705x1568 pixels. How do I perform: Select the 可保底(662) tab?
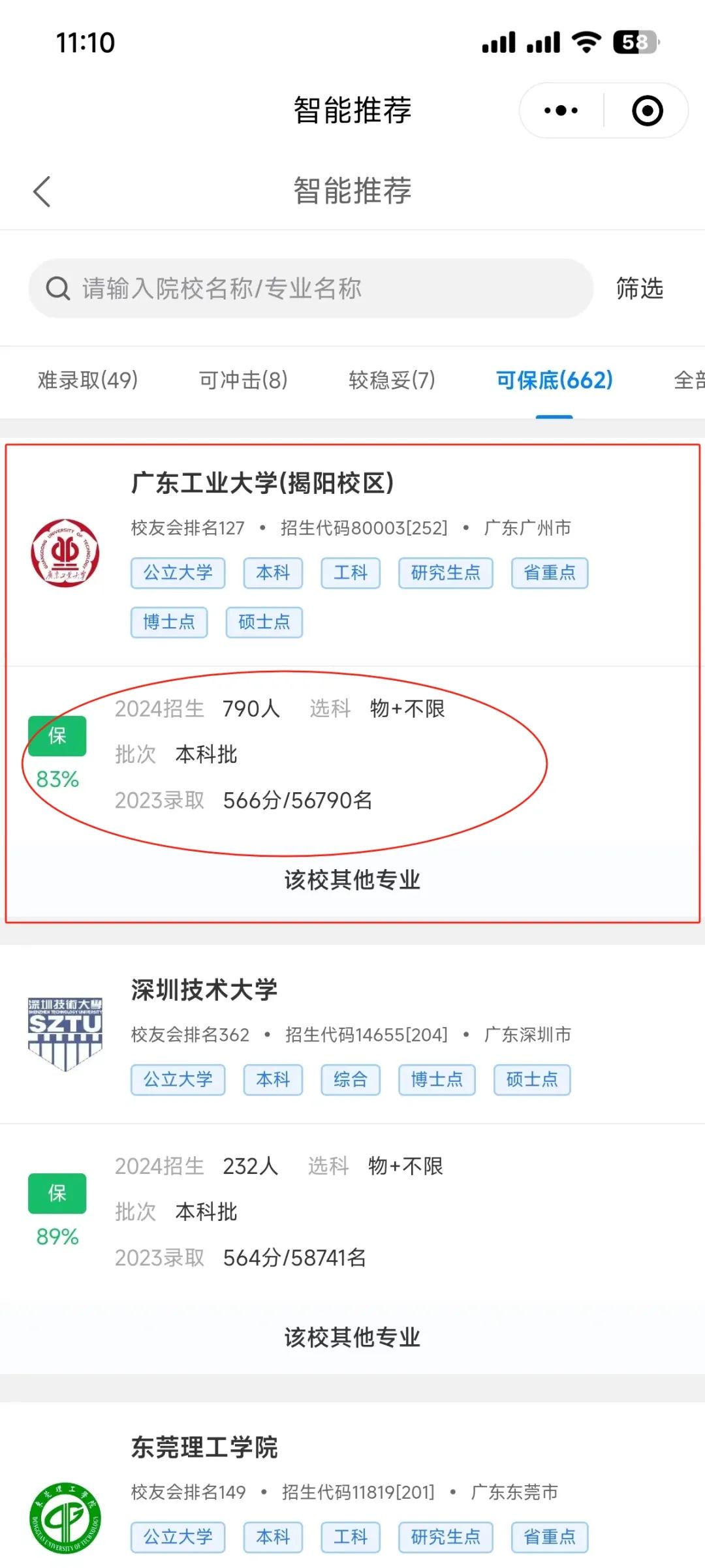pos(554,380)
